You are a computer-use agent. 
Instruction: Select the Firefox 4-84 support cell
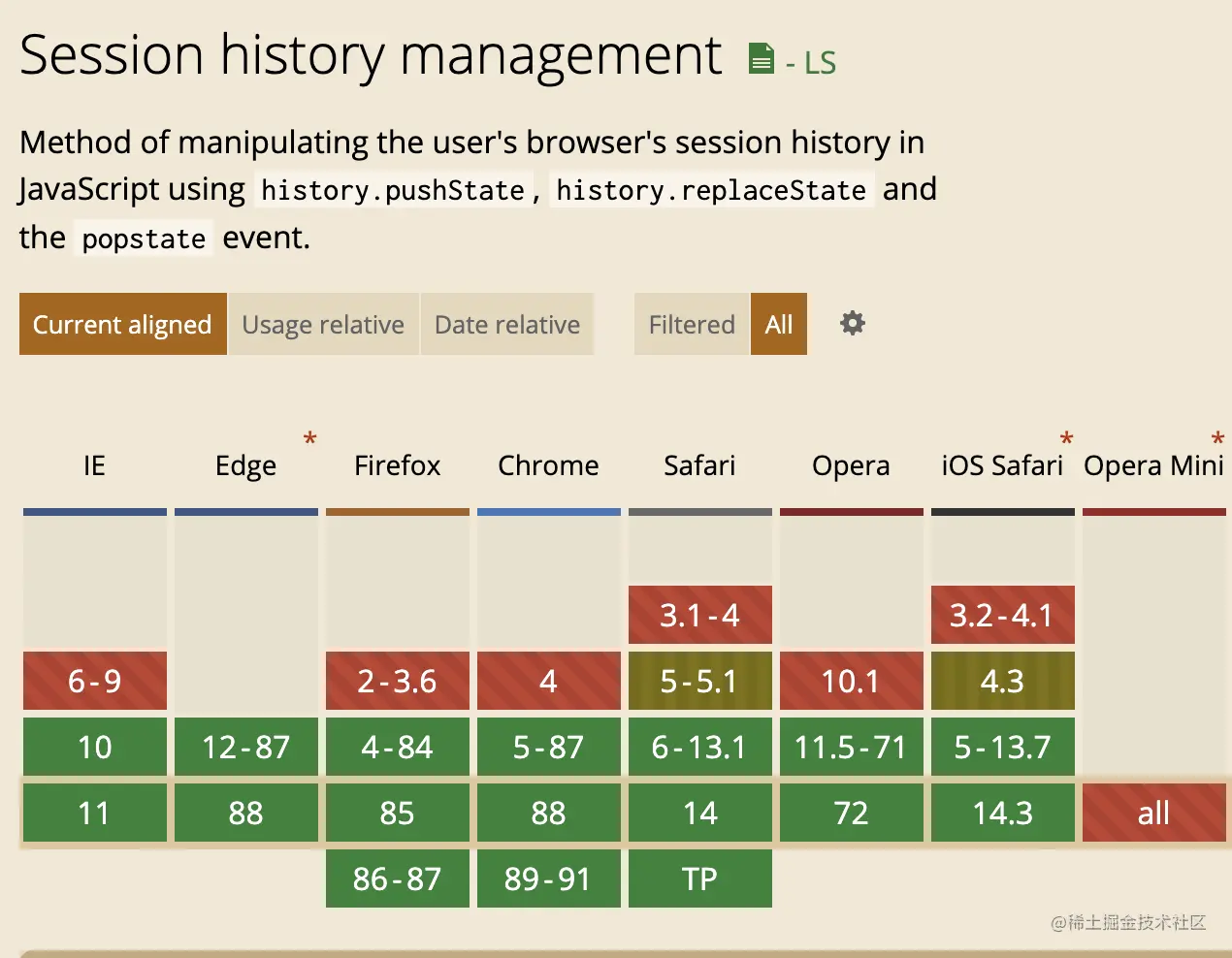(398, 747)
